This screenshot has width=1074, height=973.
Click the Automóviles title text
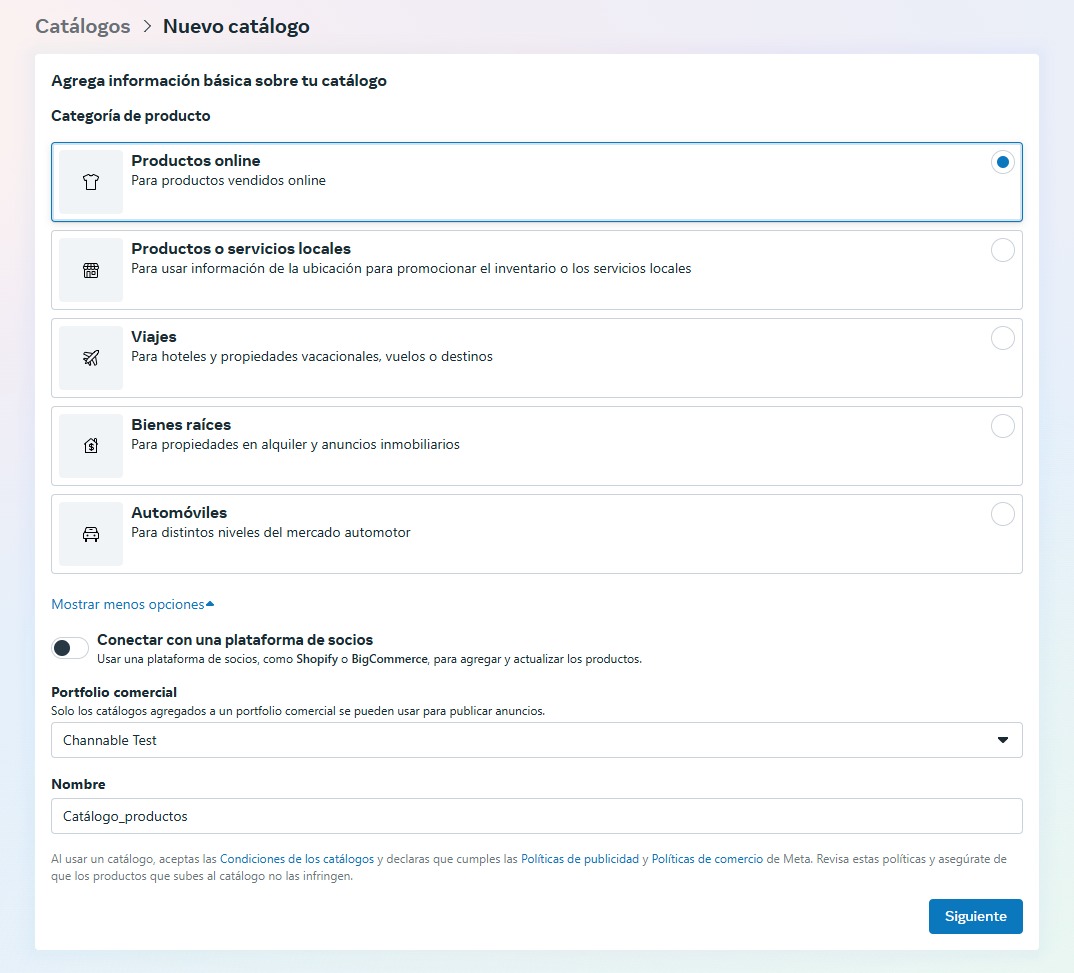coord(179,513)
